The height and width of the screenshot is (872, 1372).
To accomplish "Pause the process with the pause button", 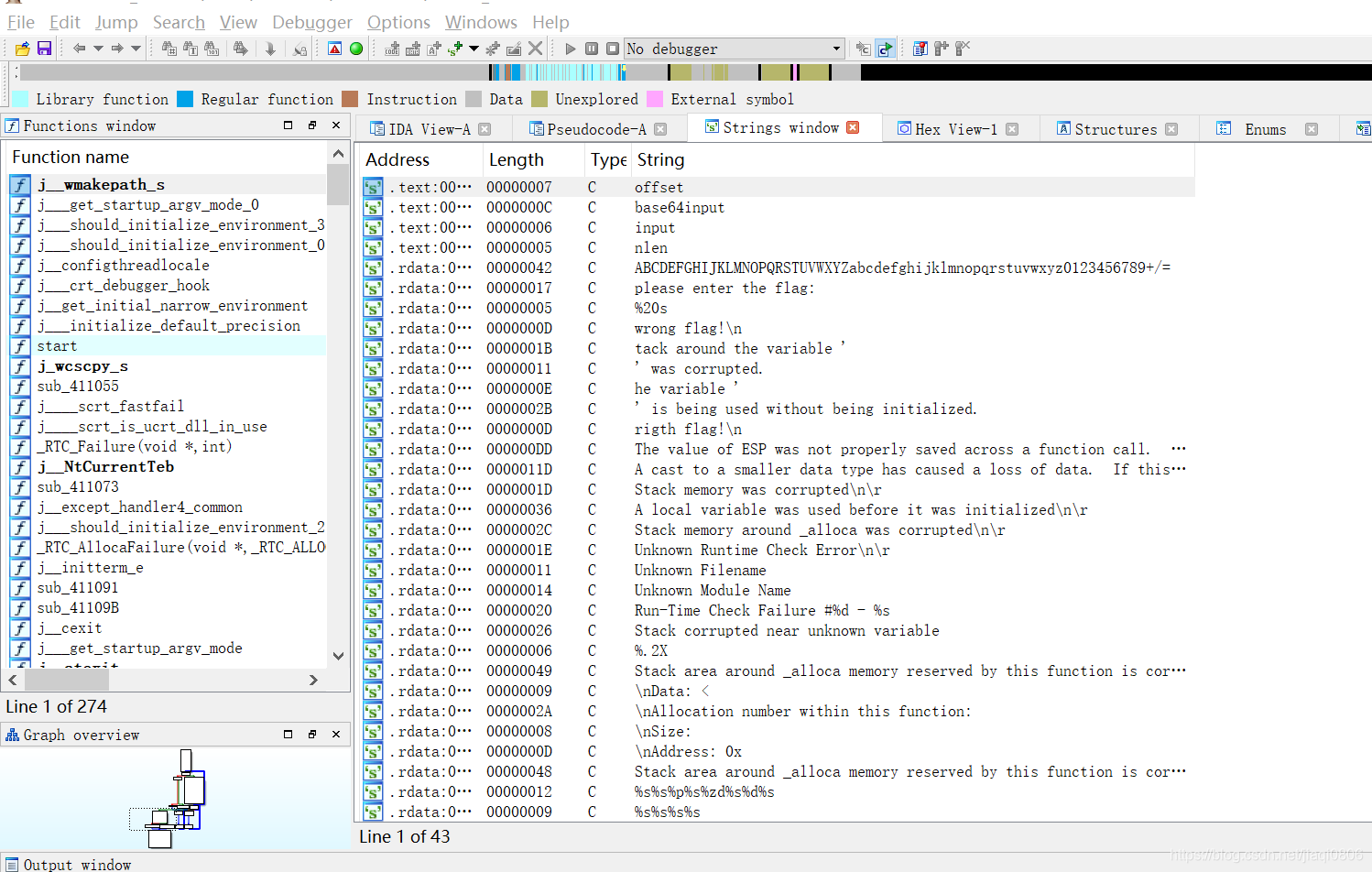I will coord(592,49).
